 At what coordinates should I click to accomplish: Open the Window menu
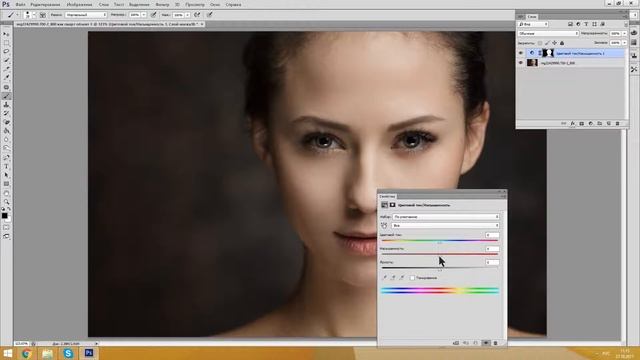coord(215,4)
